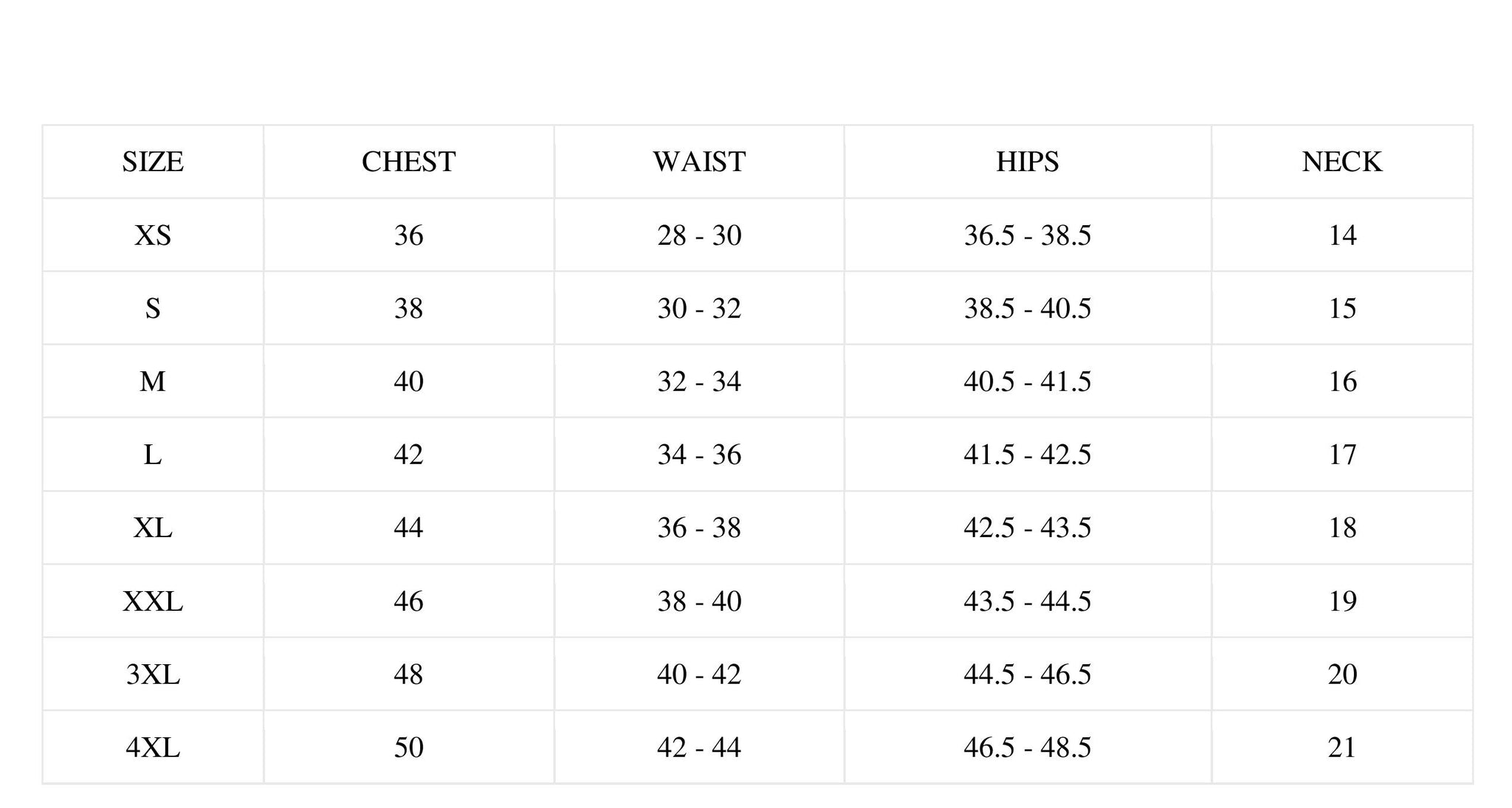This screenshot has height=808, width=1512.
Task: Select the M size row label
Action: click(x=153, y=381)
